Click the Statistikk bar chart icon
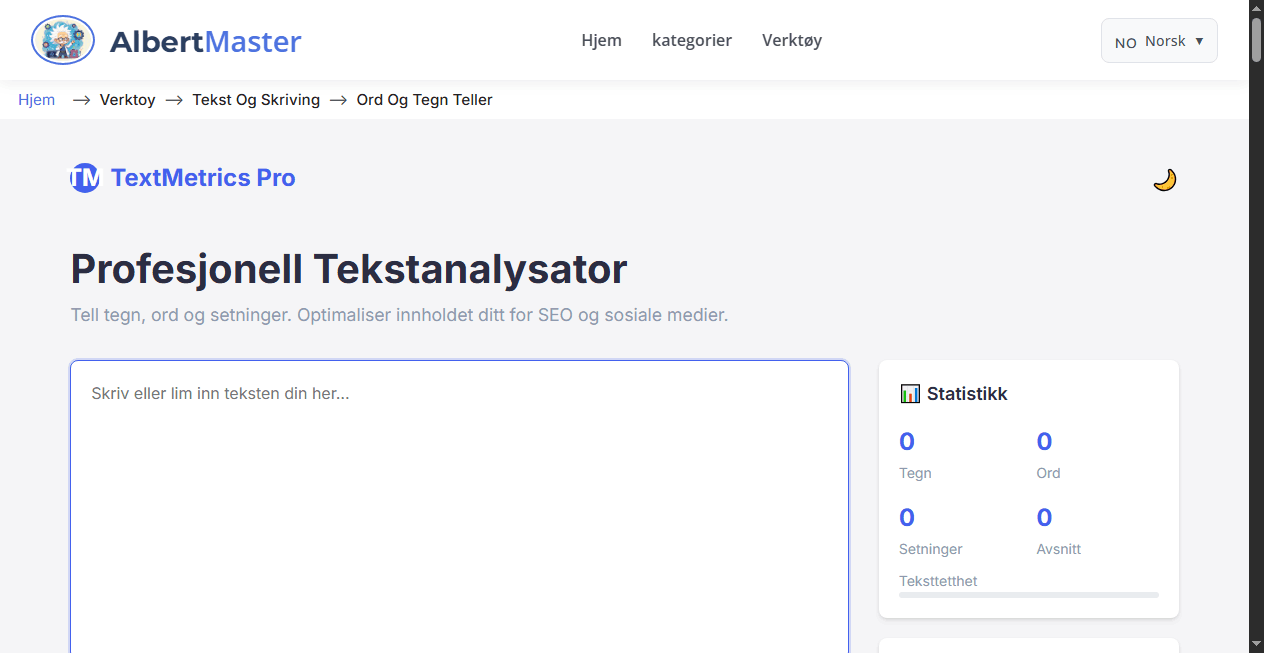This screenshot has width=1264, height=653. (x=909, y=393)
